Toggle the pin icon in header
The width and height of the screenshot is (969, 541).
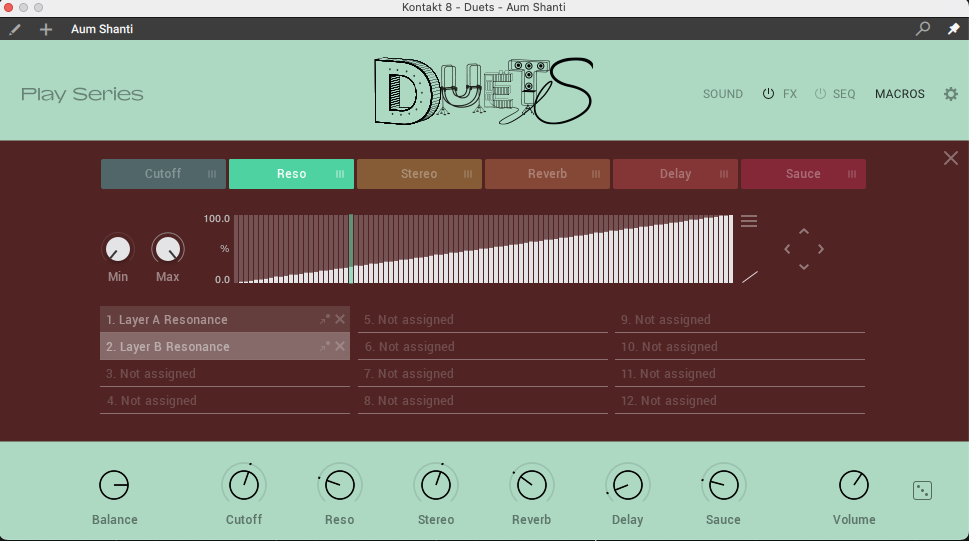coord(954,28)
